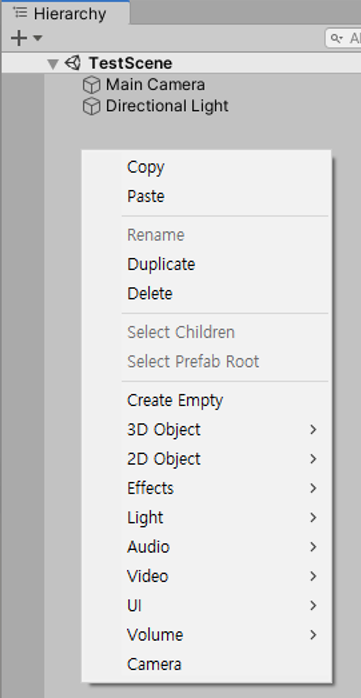Open the dropdown arrow beside the plus
The image size is (361, 698).
click(38, 38)
